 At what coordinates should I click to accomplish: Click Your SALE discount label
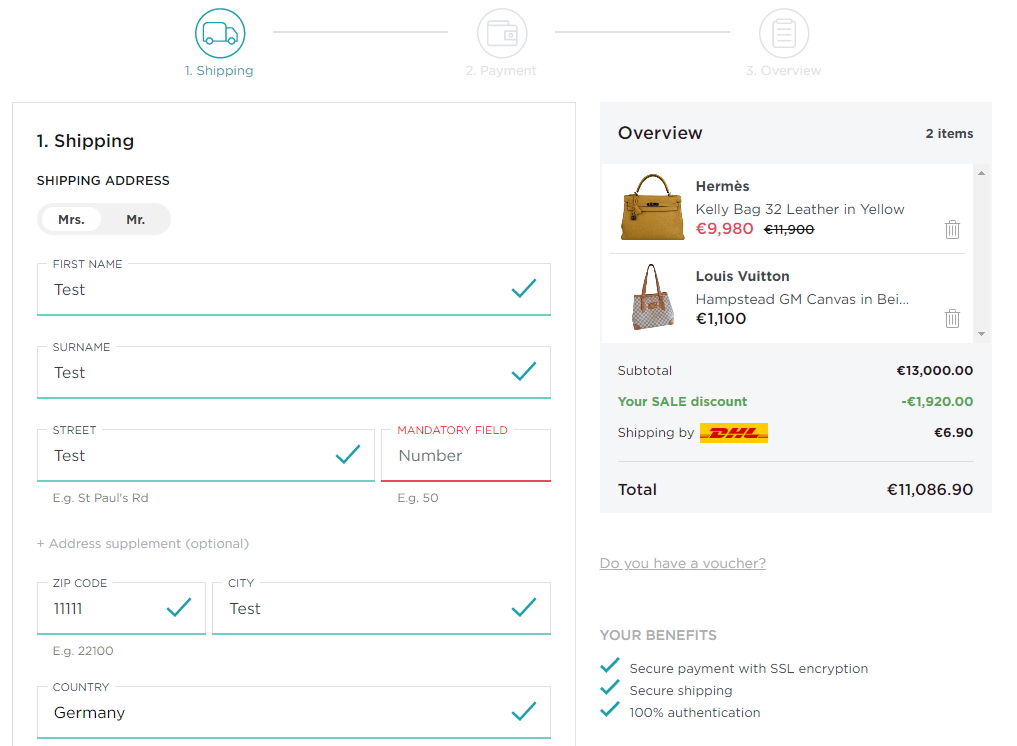(x=682, y=402)
